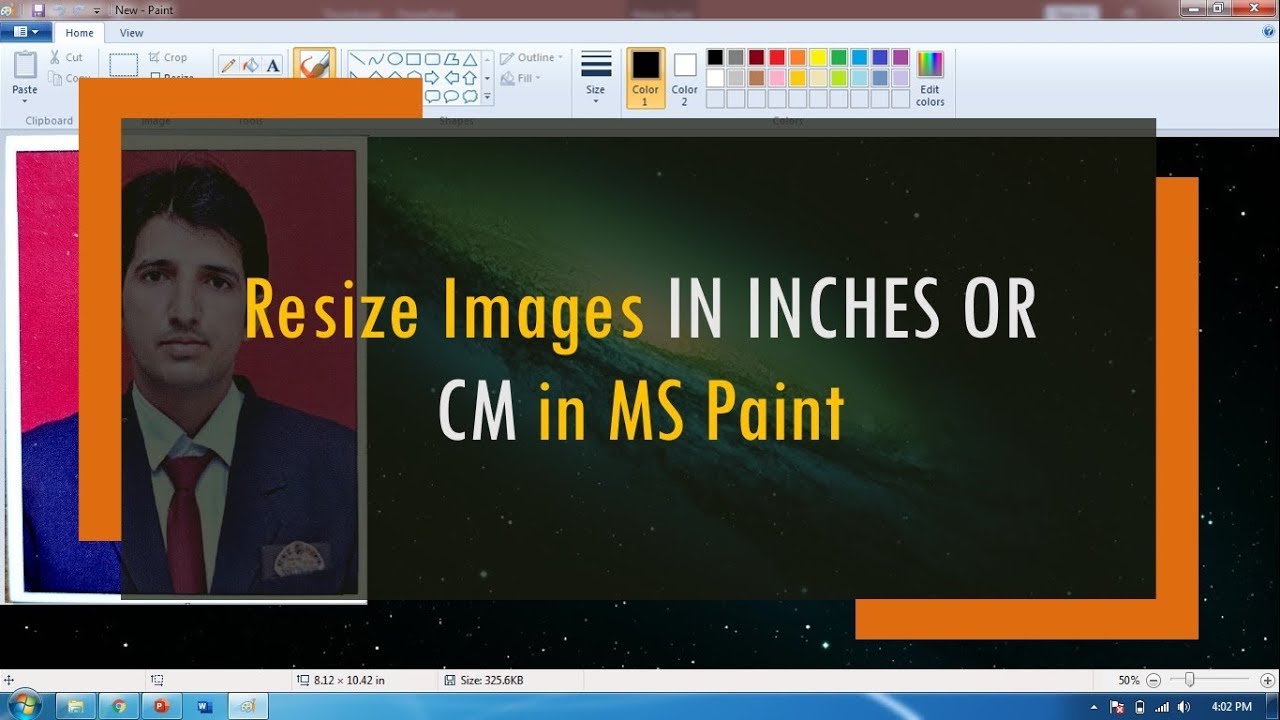The image size is (1280, 720).
Task: Click the Paste clipboard icon
Action: (x=25, y=65)
